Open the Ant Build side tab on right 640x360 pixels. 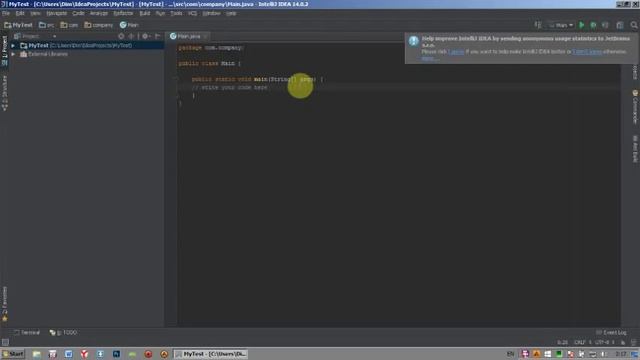click(635, 149)
